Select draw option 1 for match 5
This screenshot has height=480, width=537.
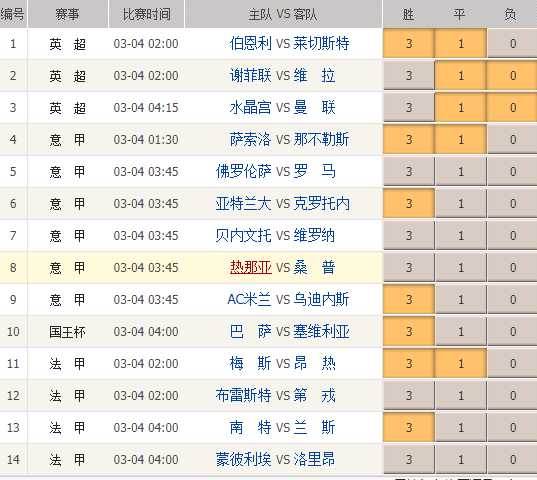click(x=461, y=172)
